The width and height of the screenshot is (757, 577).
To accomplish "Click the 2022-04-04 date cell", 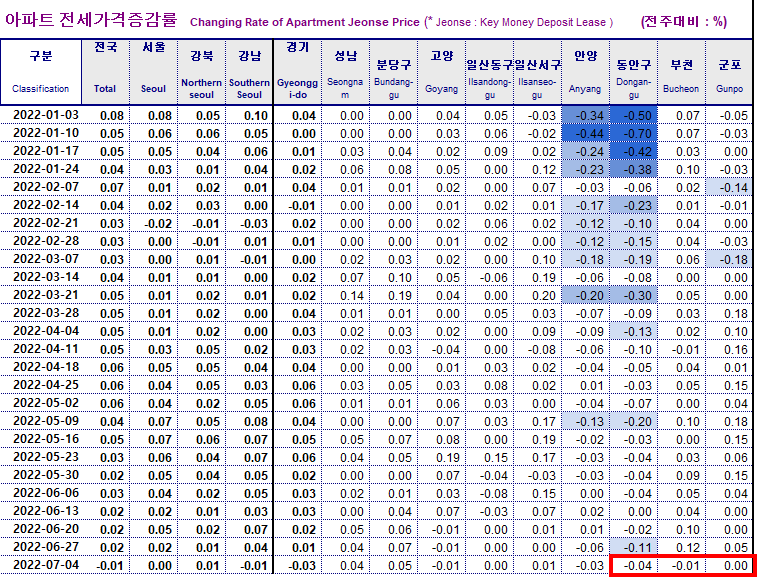I will 41,331.
